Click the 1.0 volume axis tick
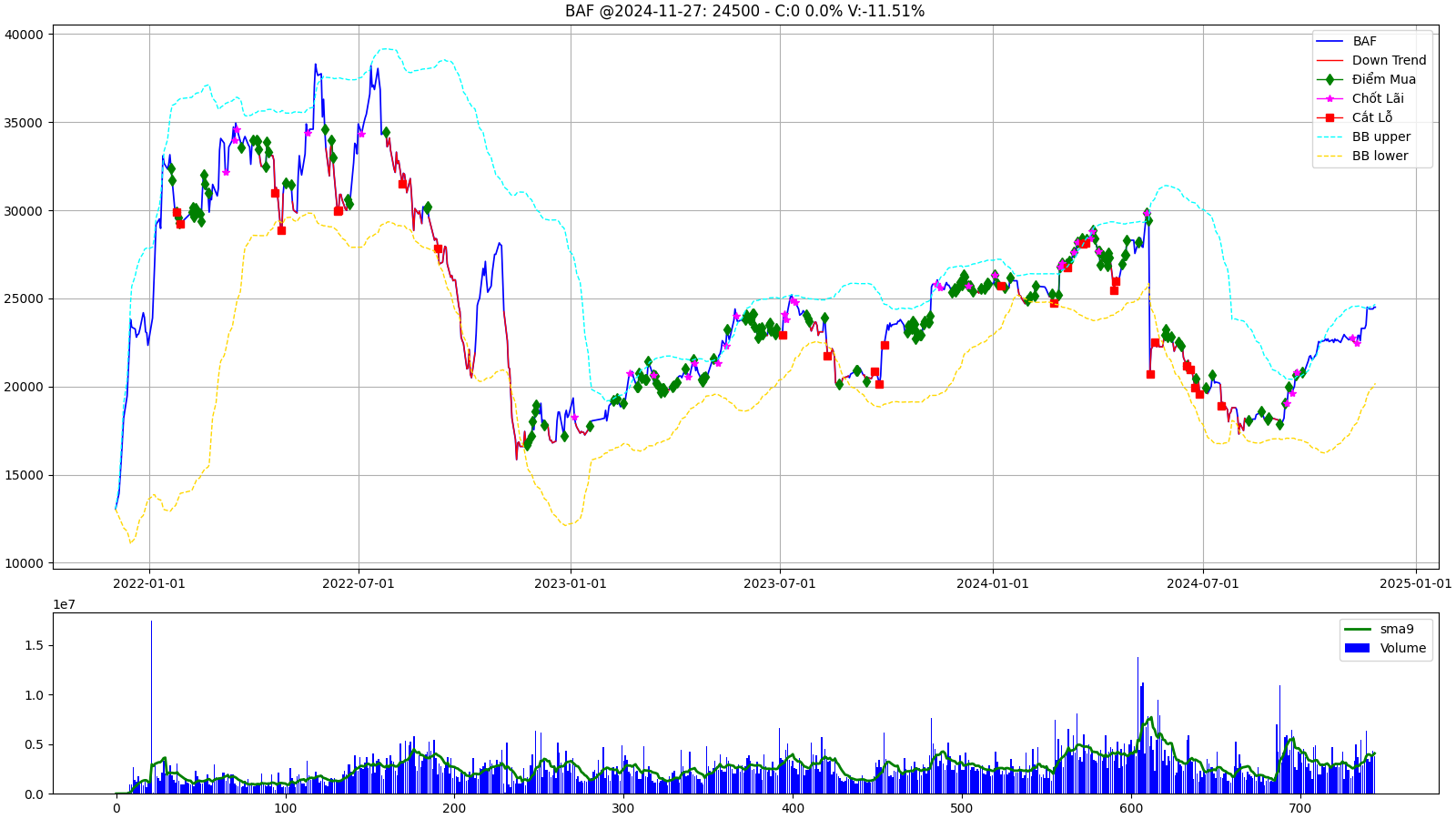This screenshot has width=1456, height=819. (33, 695)
